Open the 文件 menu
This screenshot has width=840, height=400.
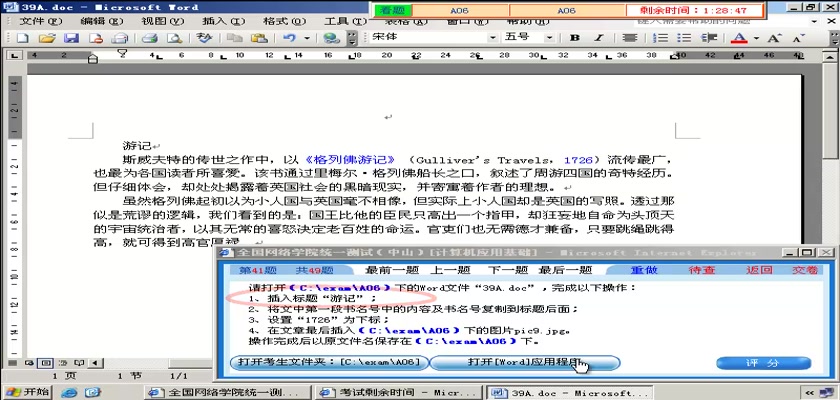pos(41,22)
